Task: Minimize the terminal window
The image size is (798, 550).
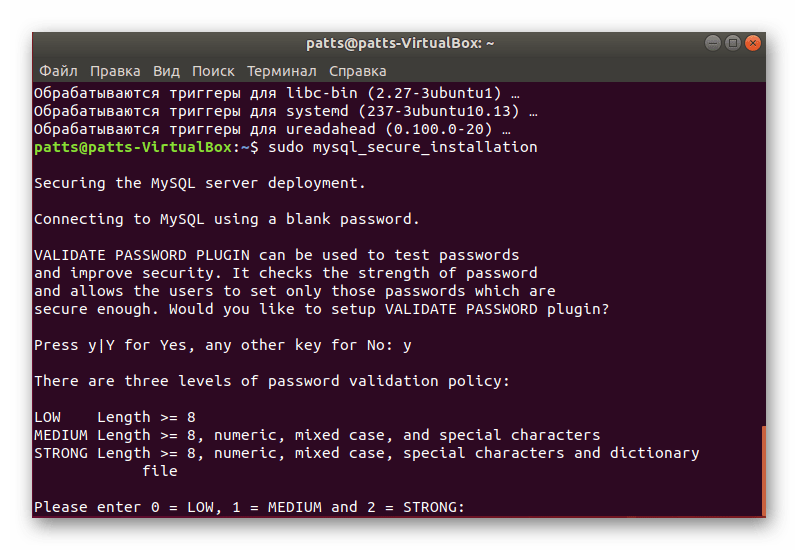Action: (x=712, y=43)
